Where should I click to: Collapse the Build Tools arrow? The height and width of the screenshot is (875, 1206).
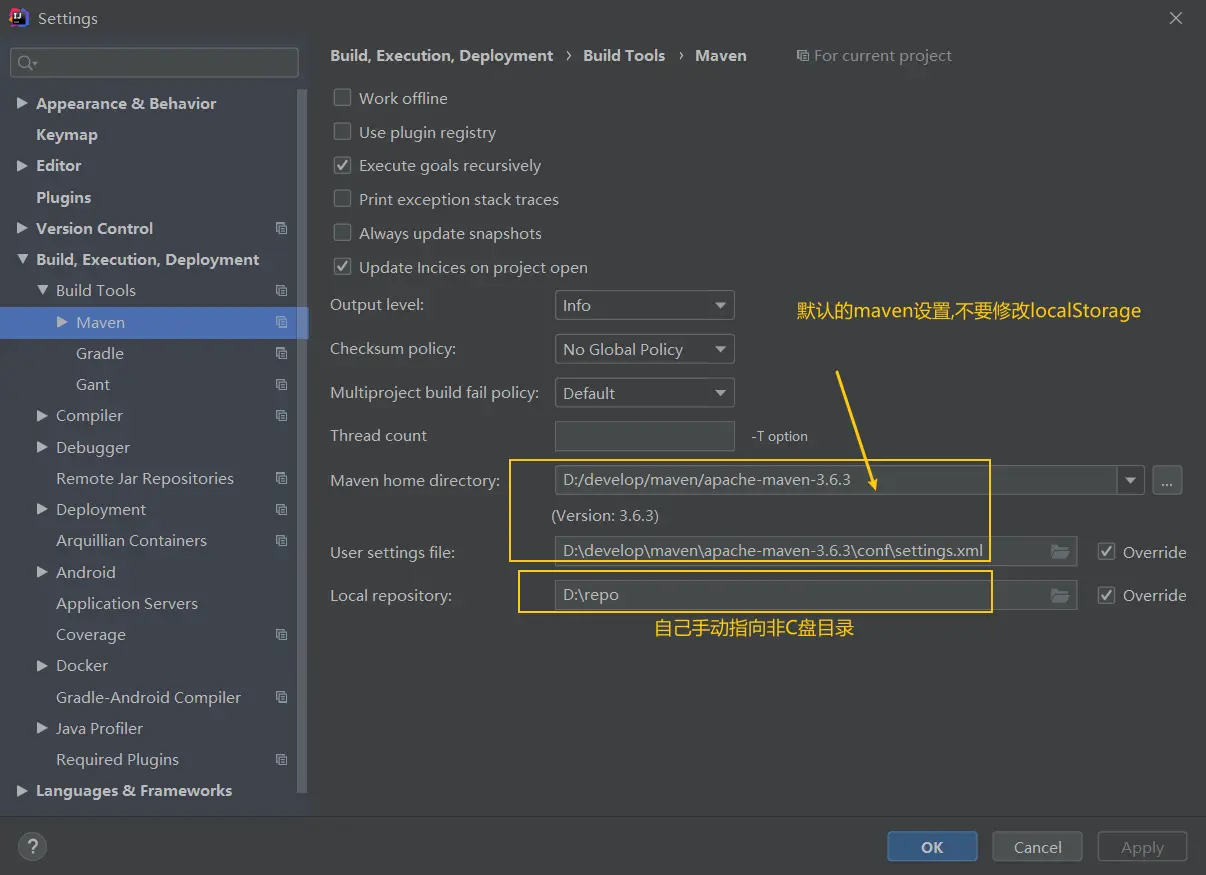[x=42, y=290]
